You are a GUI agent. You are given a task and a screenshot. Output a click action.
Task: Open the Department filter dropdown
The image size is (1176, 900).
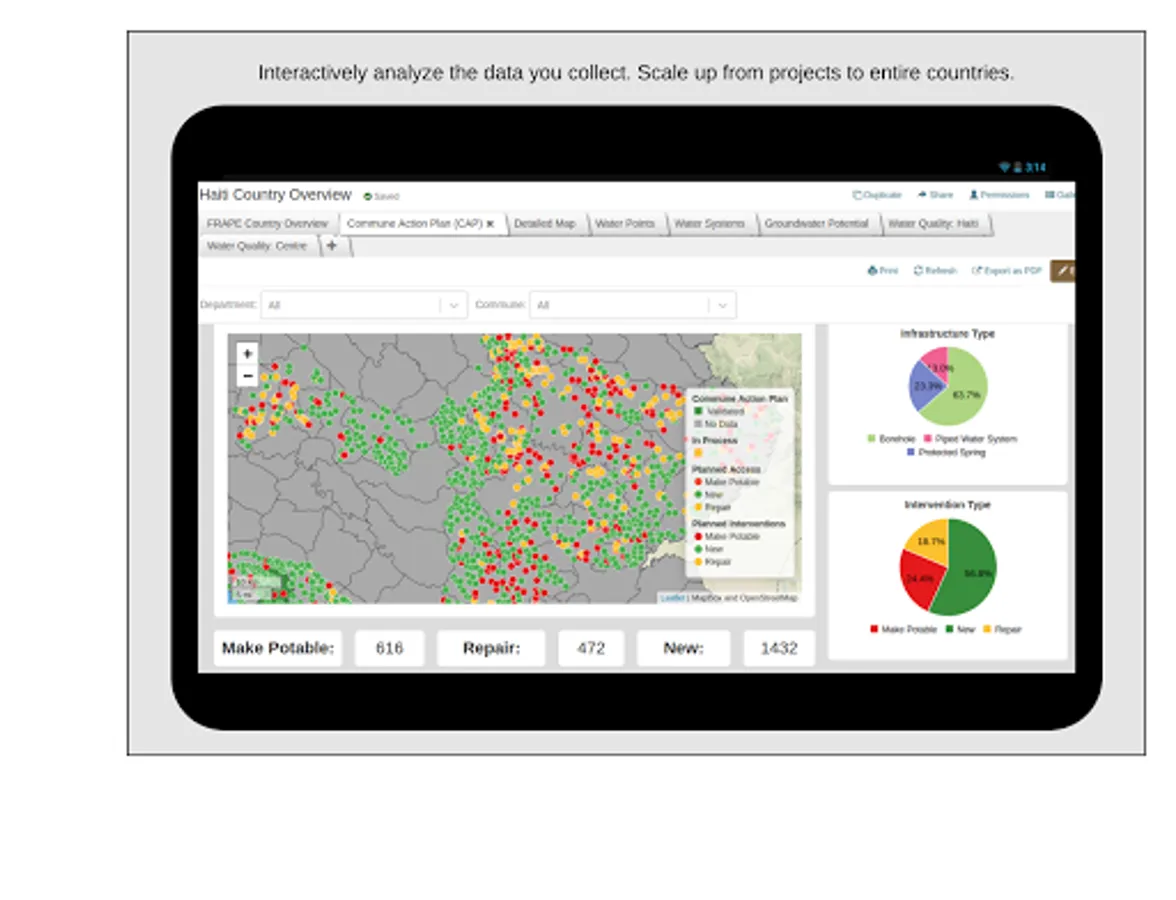coord(364,305)
